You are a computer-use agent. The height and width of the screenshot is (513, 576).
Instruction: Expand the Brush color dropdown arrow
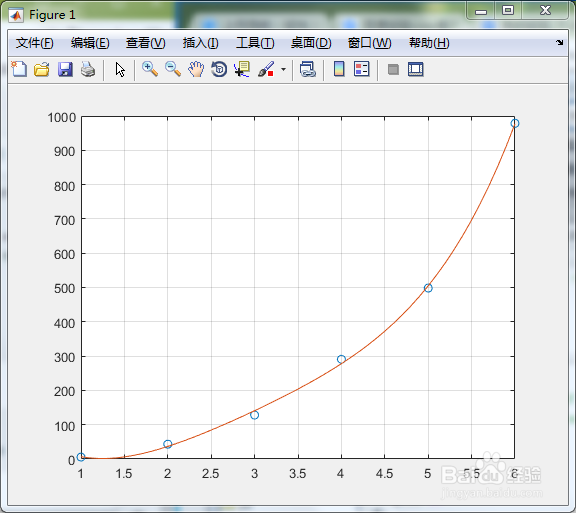[x=283, y=69]
